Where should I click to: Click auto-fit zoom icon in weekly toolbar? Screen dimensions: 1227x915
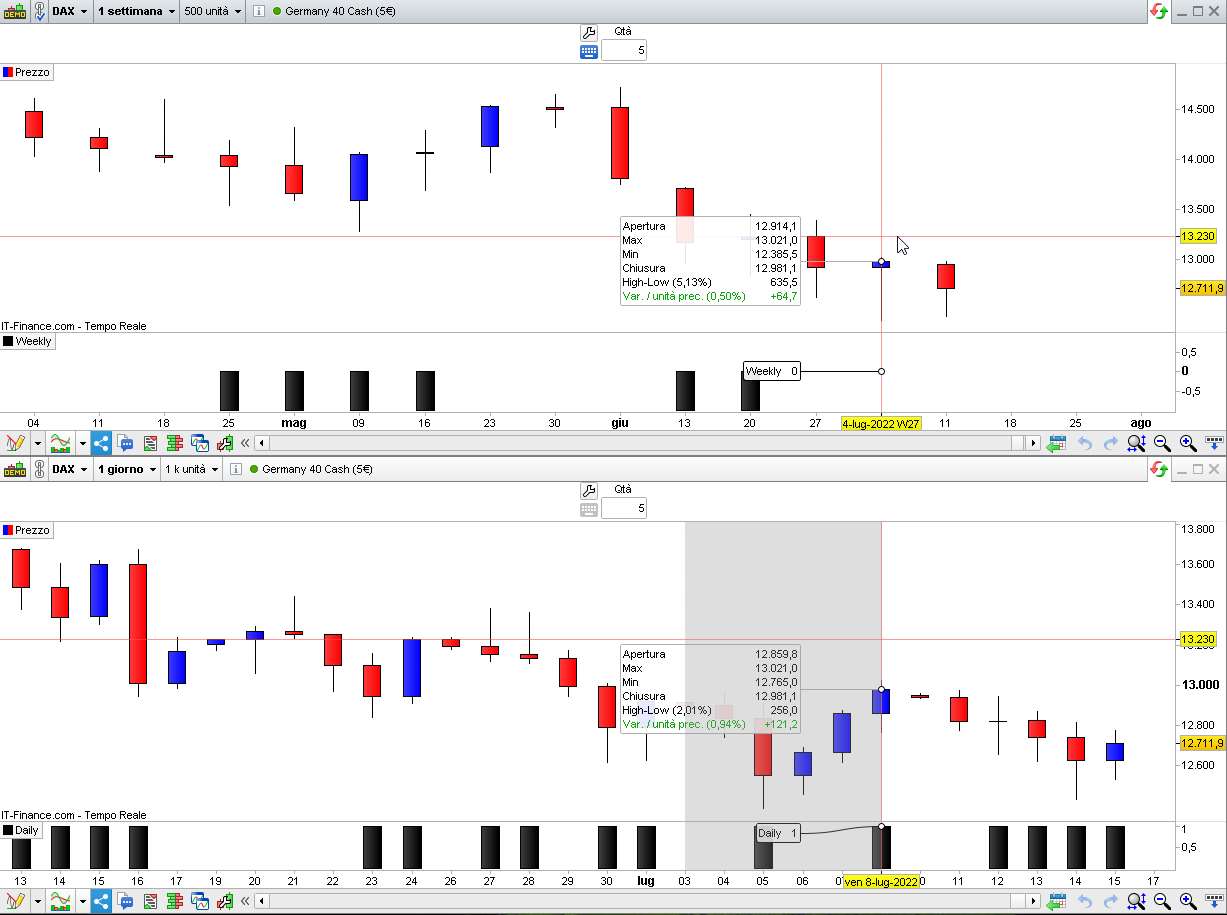1136,443
